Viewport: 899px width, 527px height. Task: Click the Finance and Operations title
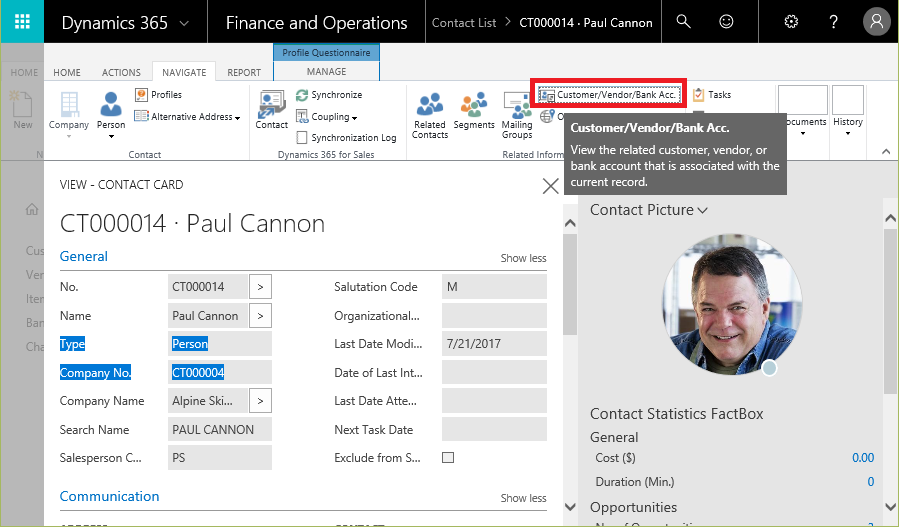click(316, 23)
